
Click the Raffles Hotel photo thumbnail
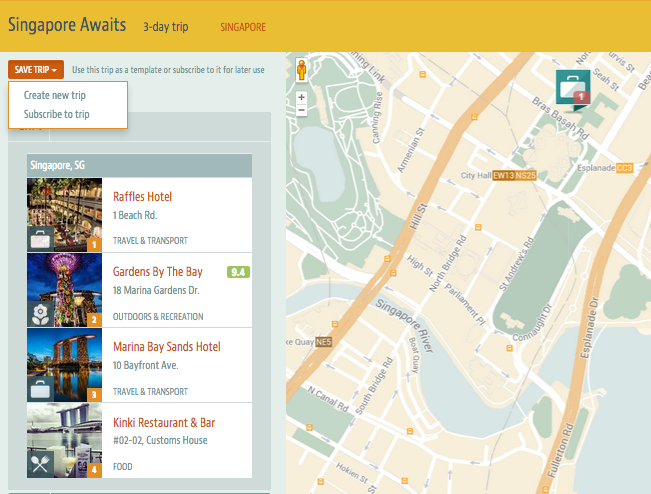click(x=64, y=215)
